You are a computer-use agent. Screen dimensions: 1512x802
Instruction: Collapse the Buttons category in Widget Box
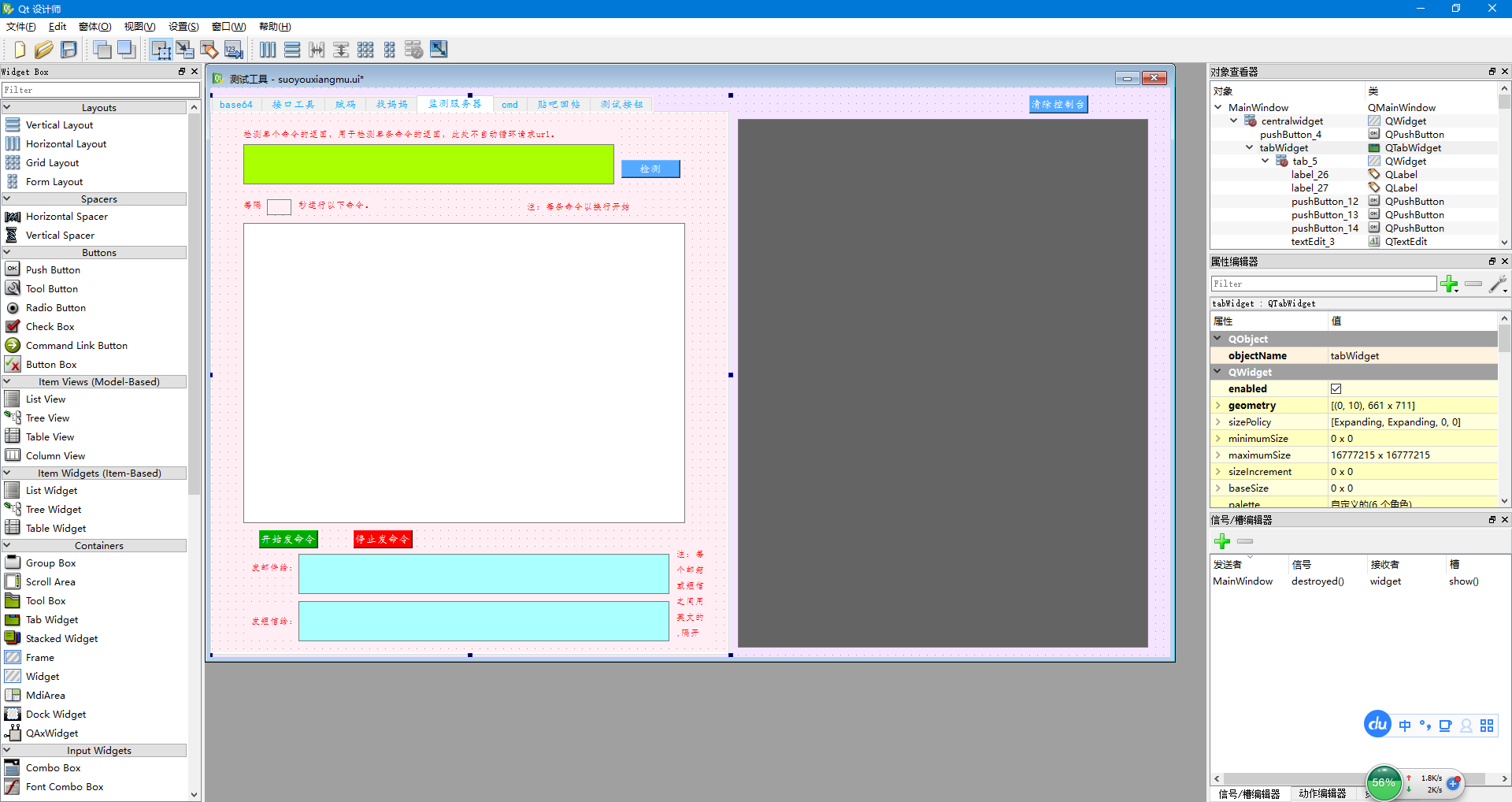click(7, 252)
